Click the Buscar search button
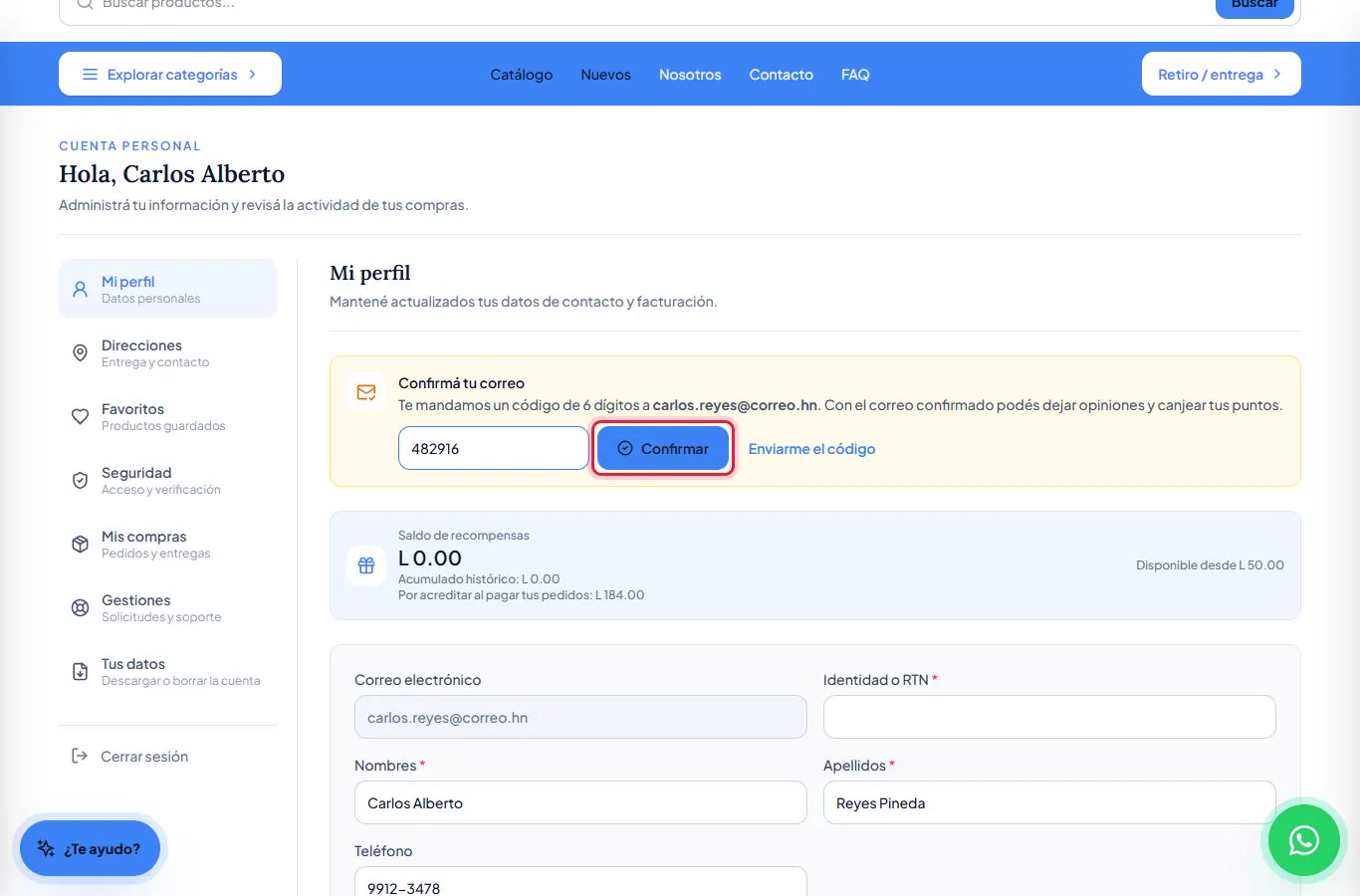Viewport: 1360px width, 896px height. click(1254, 6)
